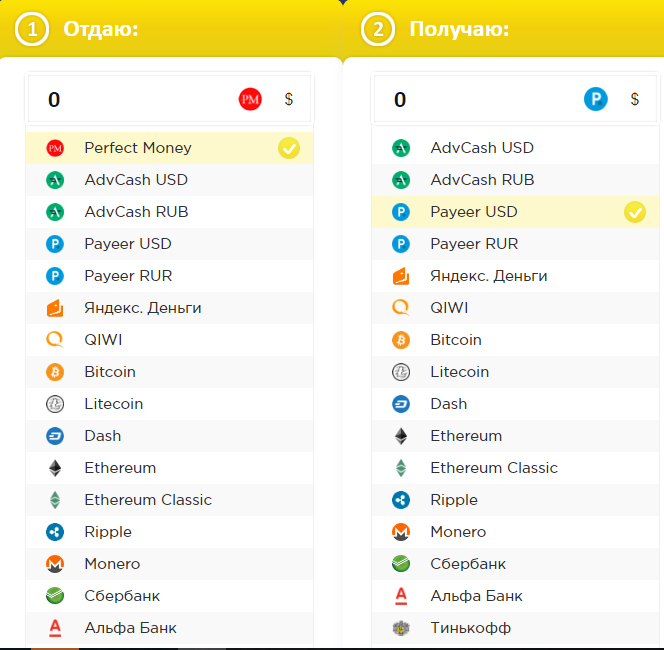Click the Яндекс. Деньги icon in the Получаю list

point(401,276)
